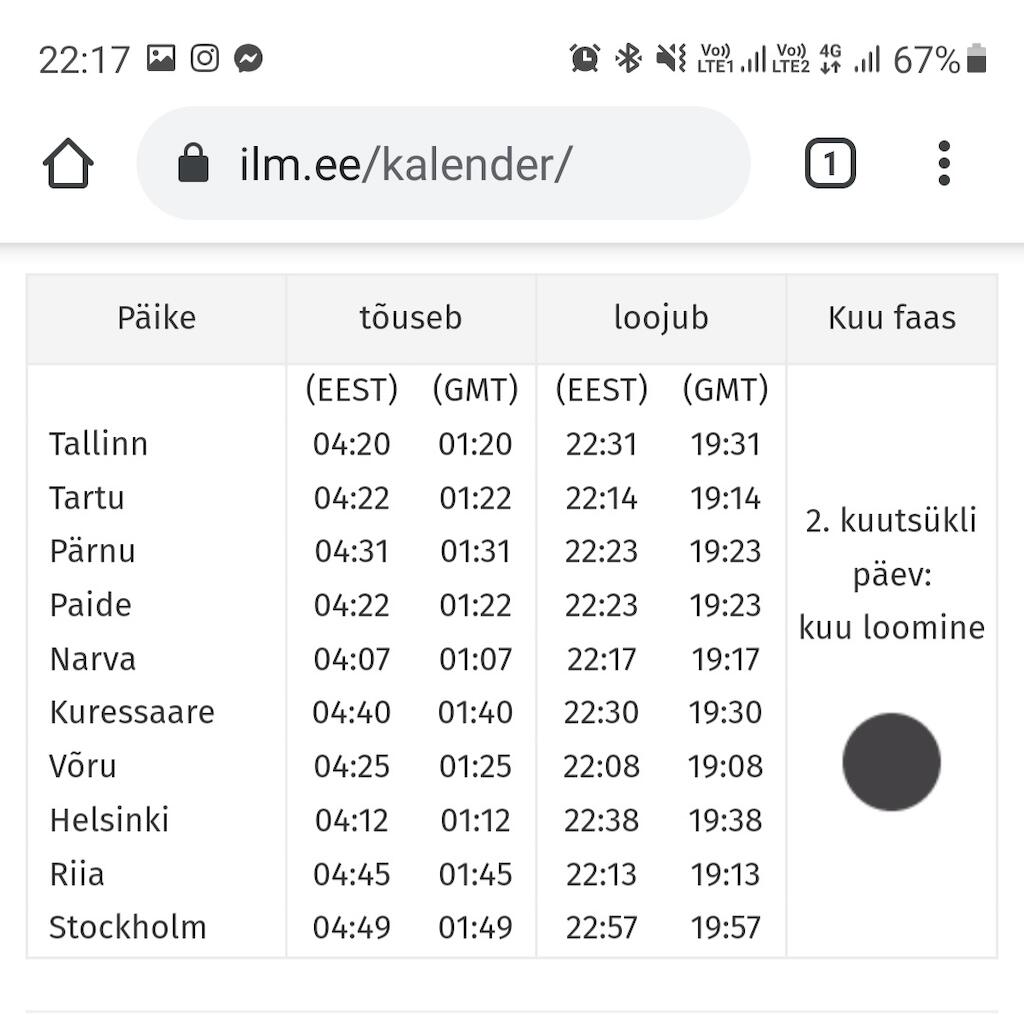The height and width of the screenshot is (1015, 1024).
Task: Open the tab switcher showing 1 tab
Action: (x=830, y=163)
